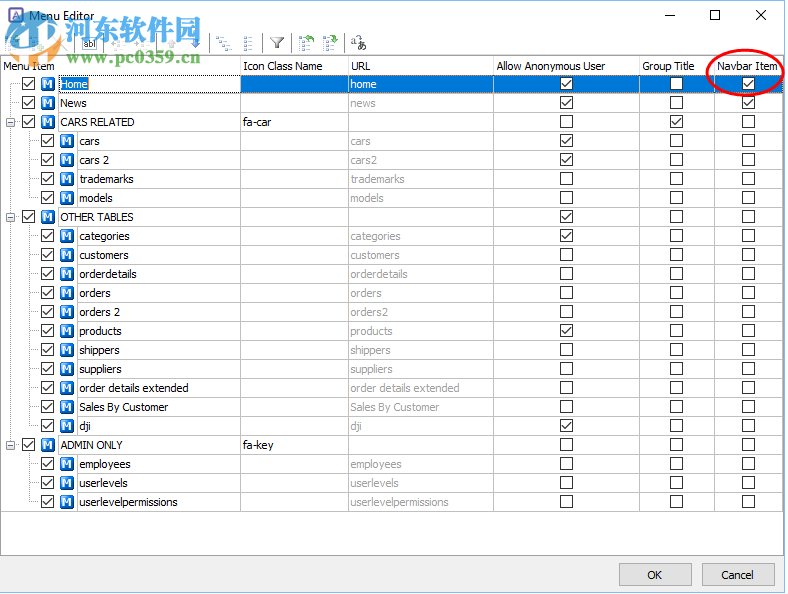Click the M icon beside dji
Screen dimensions: 788x594
coord(67,426)
